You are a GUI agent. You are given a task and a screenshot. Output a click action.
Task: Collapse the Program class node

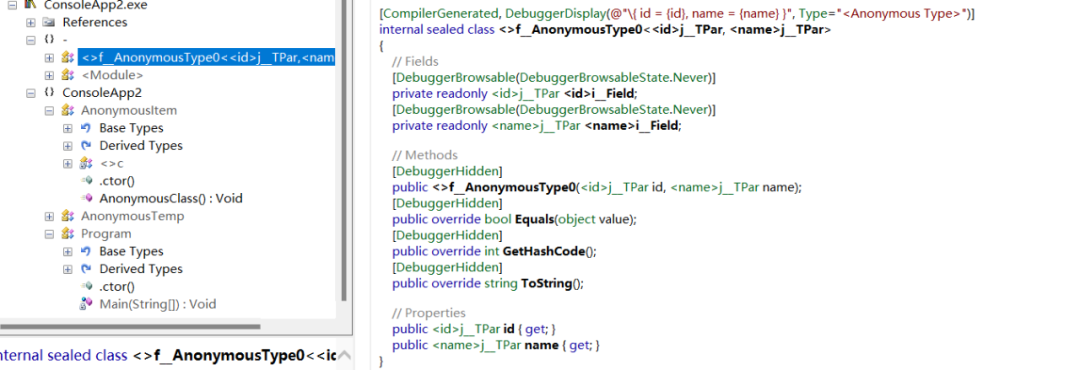point(49,234)
